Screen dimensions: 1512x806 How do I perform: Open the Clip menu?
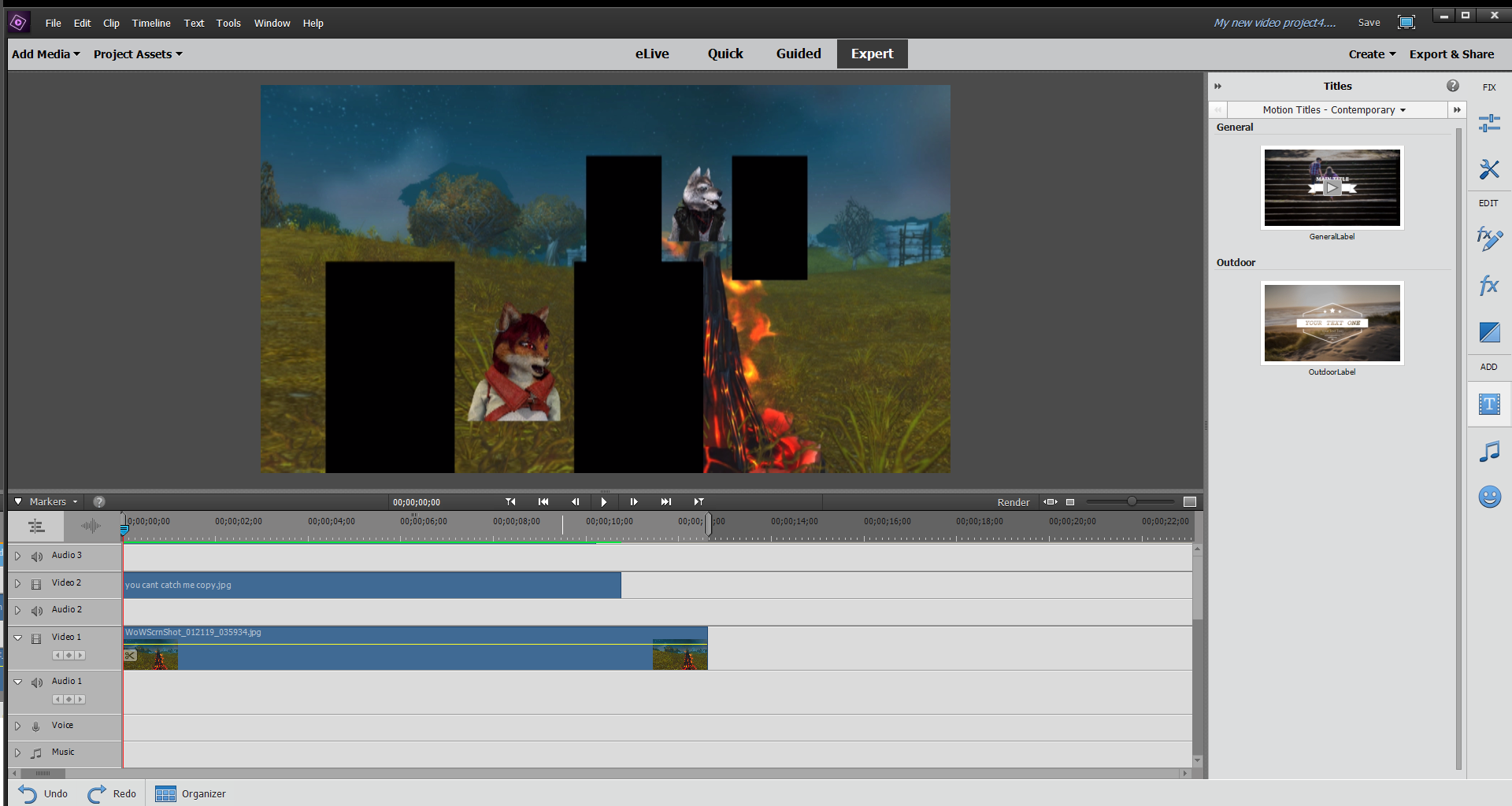pyautogui.click(x=111, y=23)
